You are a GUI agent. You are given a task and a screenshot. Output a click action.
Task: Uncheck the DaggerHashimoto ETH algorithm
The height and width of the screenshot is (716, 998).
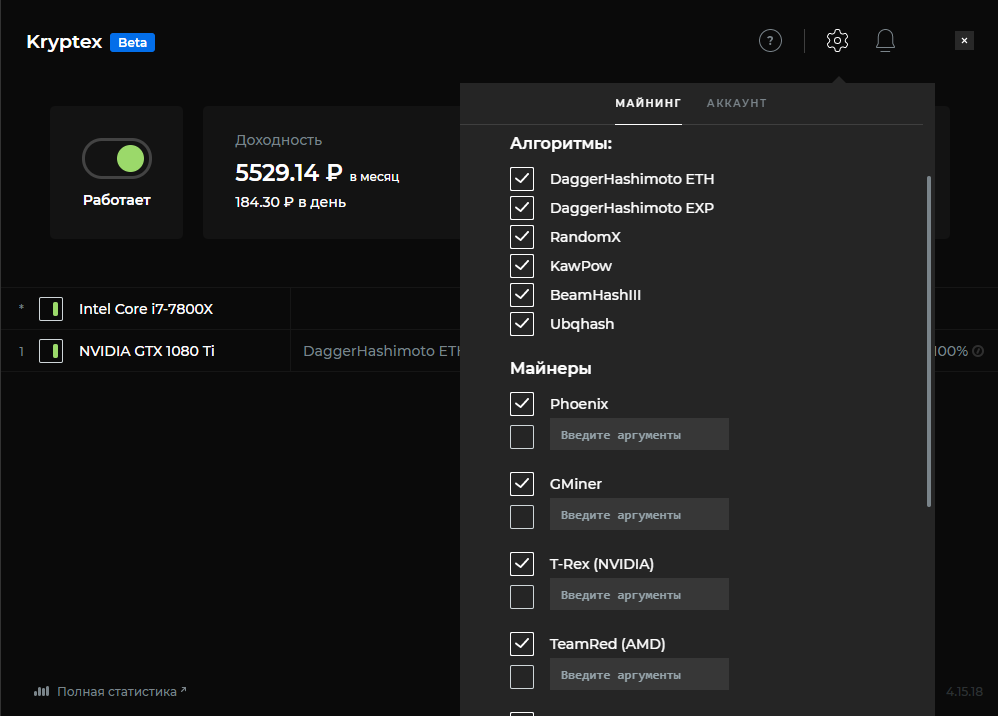(522, 179)
